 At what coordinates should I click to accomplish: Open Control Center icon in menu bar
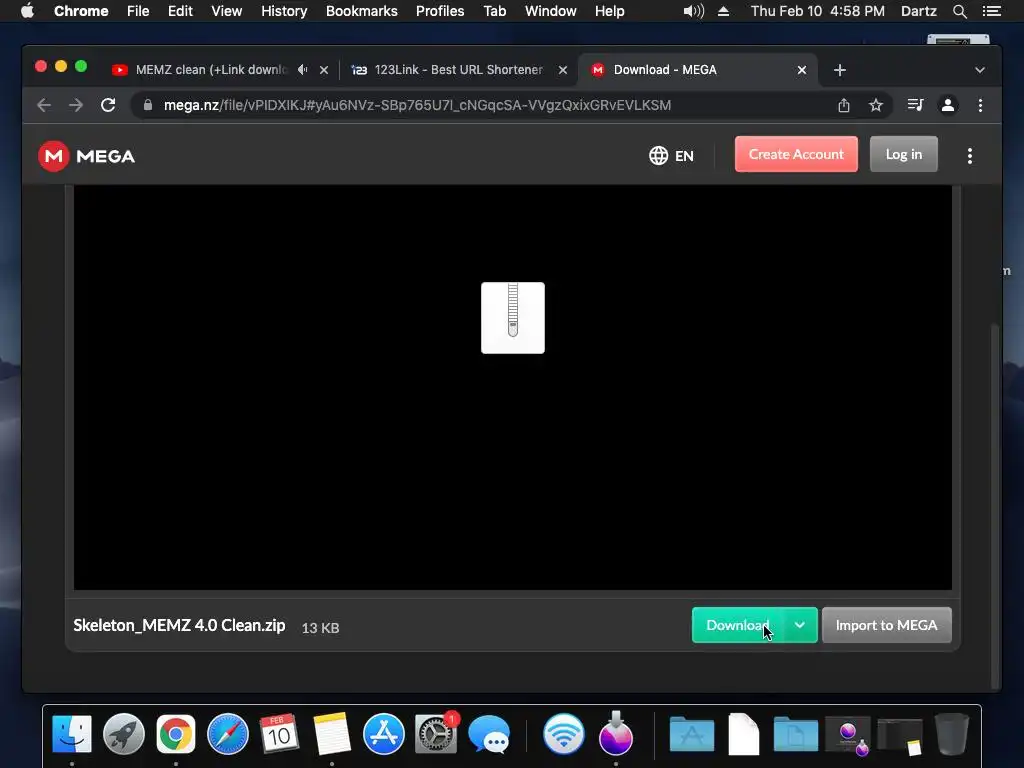pyautogui.click(x=991, y=11)
